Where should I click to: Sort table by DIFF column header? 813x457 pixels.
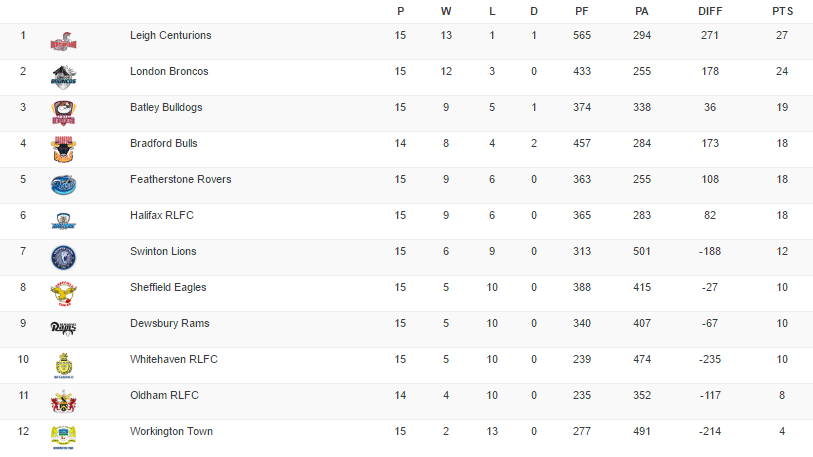click(x=711, y=11)
